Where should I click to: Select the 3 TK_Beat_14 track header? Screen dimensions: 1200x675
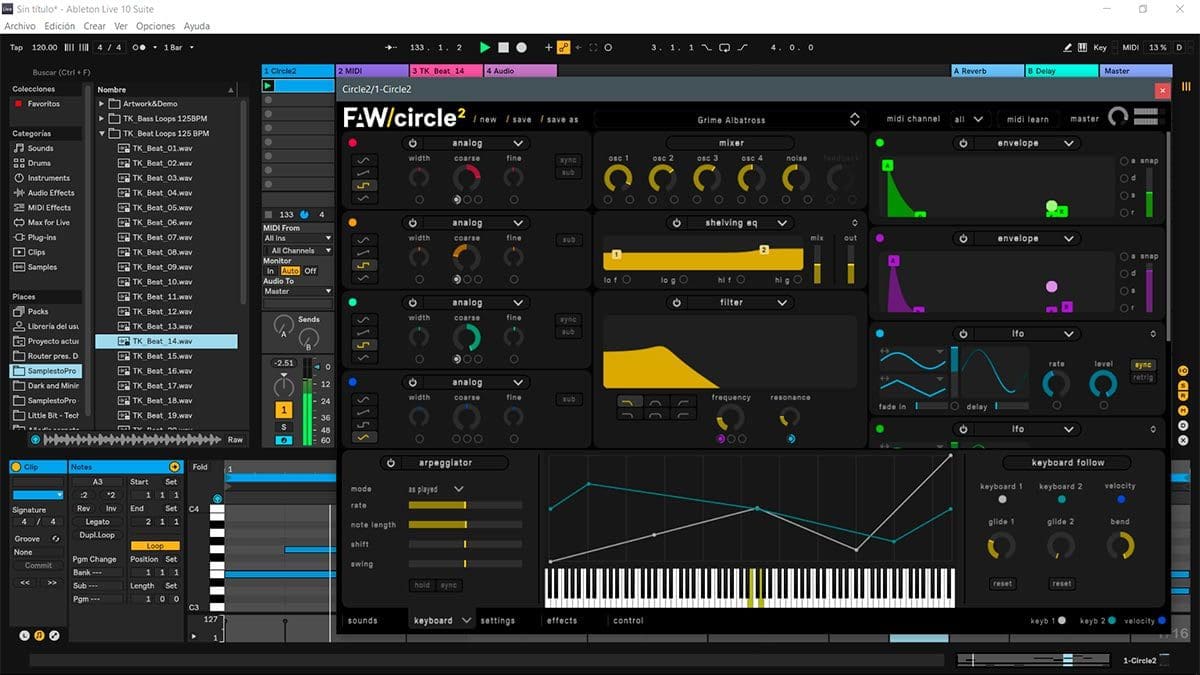(446, 71)
